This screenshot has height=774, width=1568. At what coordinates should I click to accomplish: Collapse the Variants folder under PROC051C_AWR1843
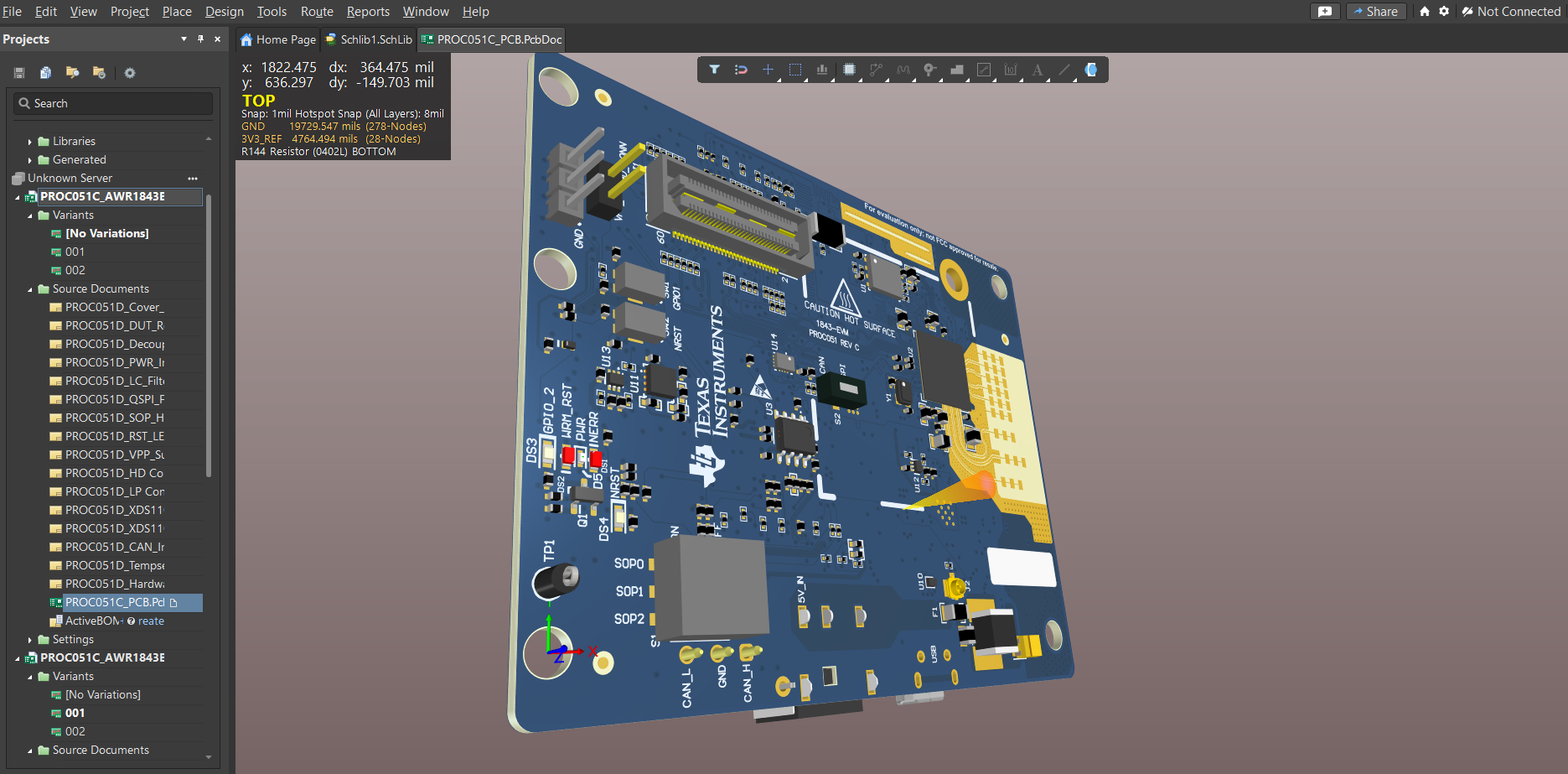(x=29, y=215)
